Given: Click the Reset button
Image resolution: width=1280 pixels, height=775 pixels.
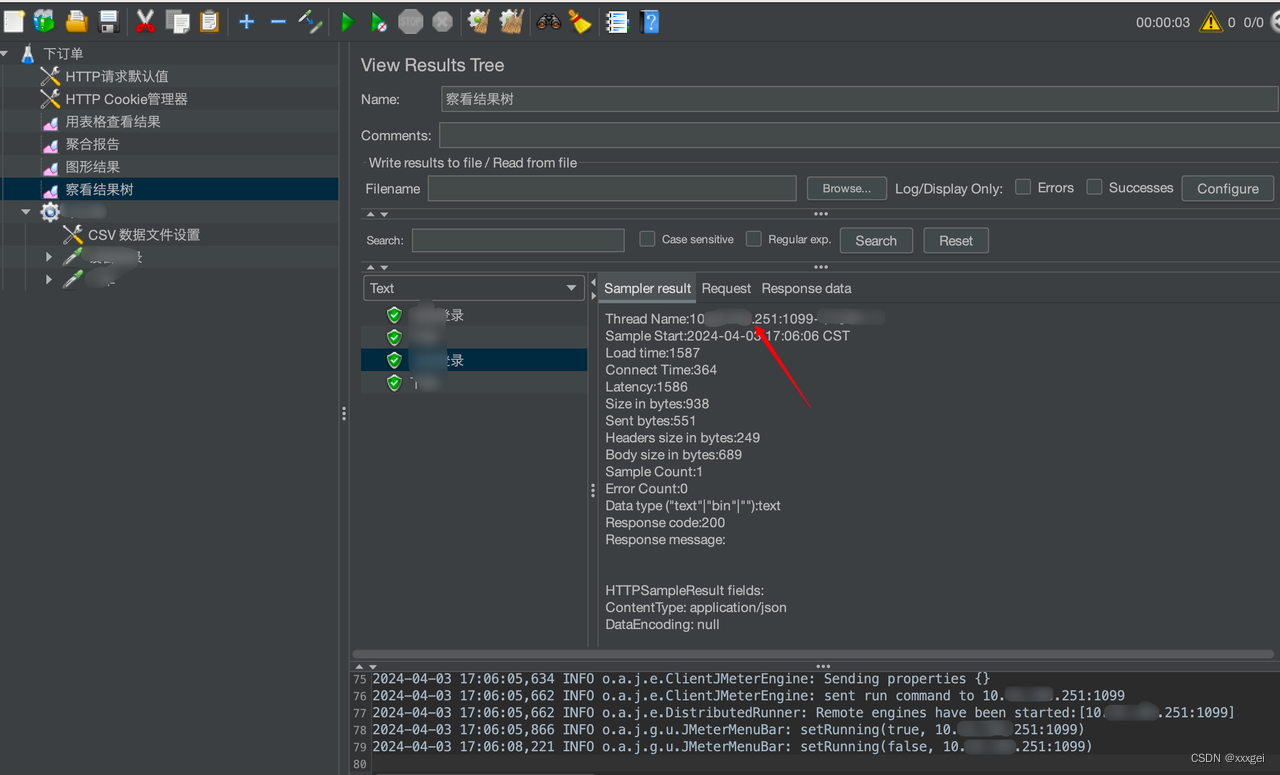Looking at the screenshot, I should coord(956,240).
